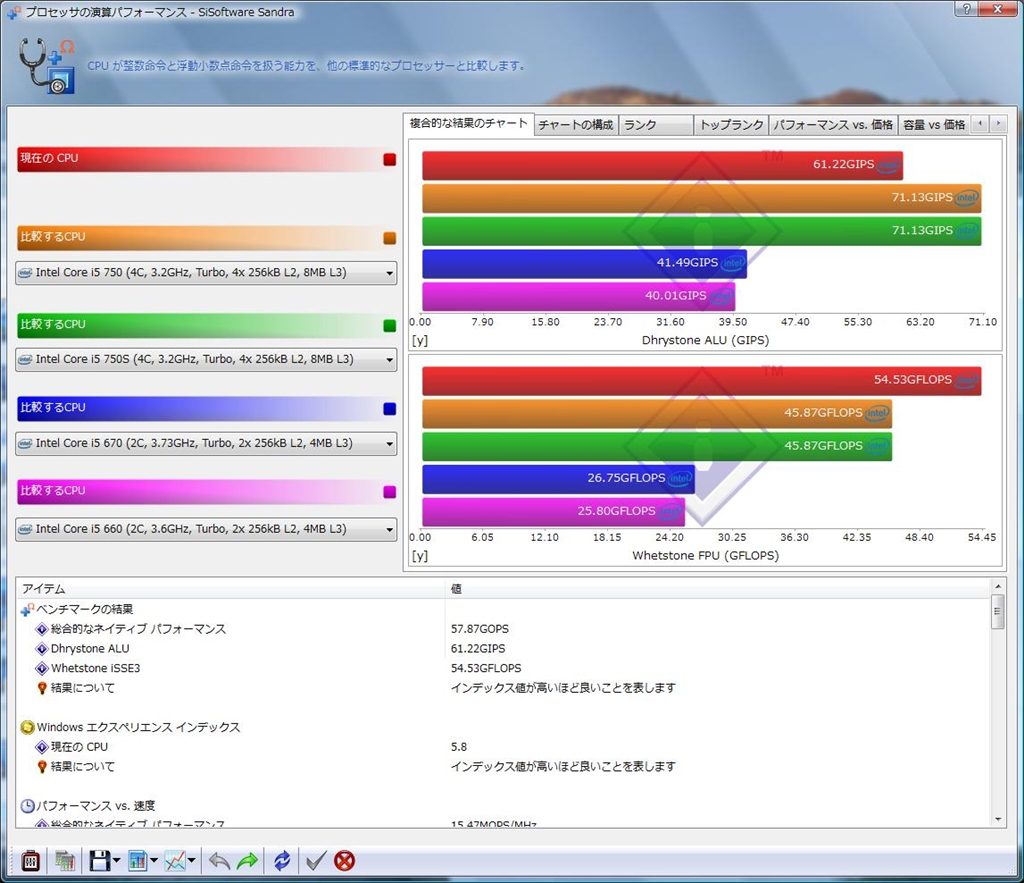
Task: Click the アイテム column header
Action: pos(231,588)
